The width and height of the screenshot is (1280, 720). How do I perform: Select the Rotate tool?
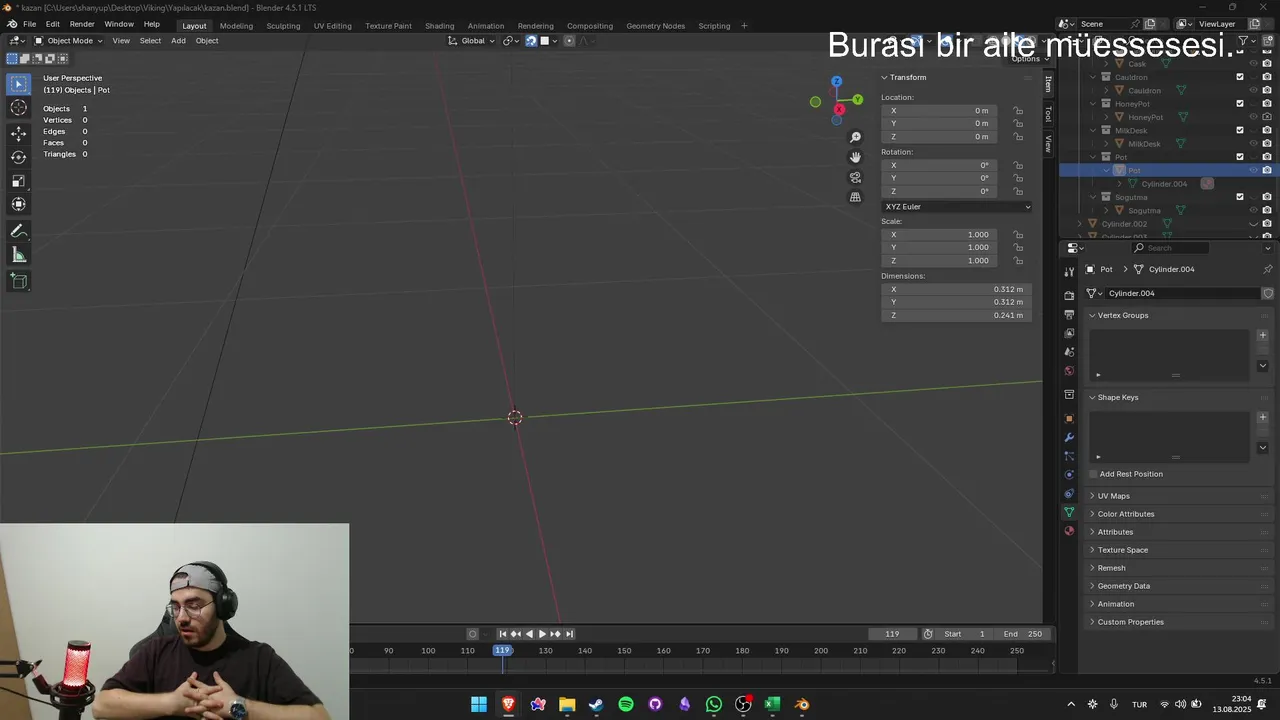(x=18, y=157)
